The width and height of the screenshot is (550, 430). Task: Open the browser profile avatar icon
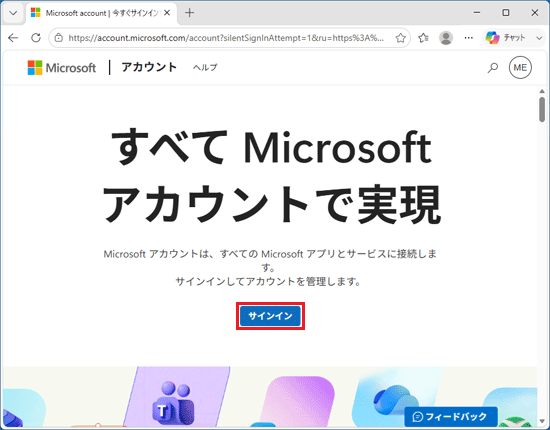(446, 38)
